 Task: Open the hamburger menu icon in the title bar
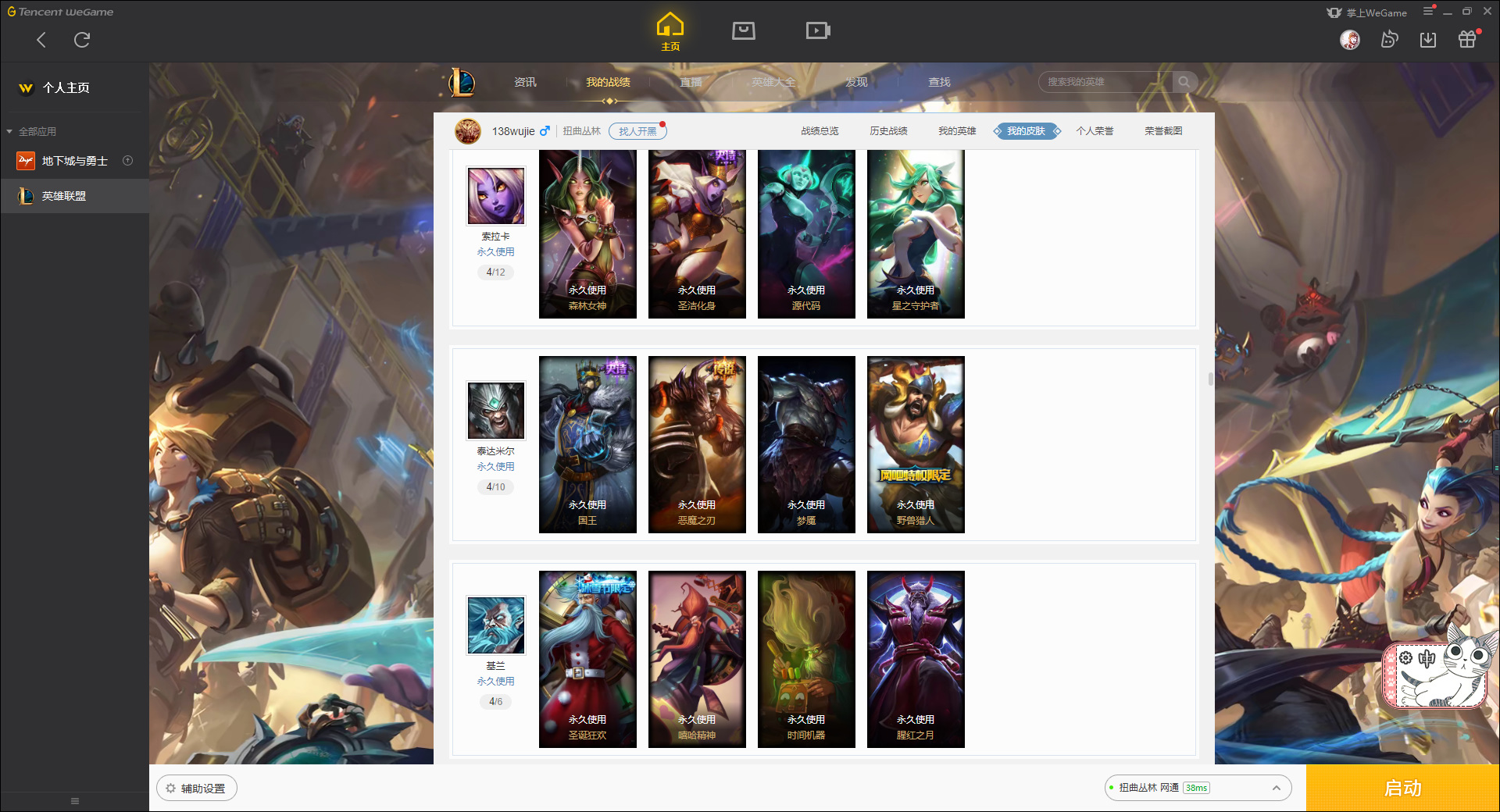(x=1428, y=11)
